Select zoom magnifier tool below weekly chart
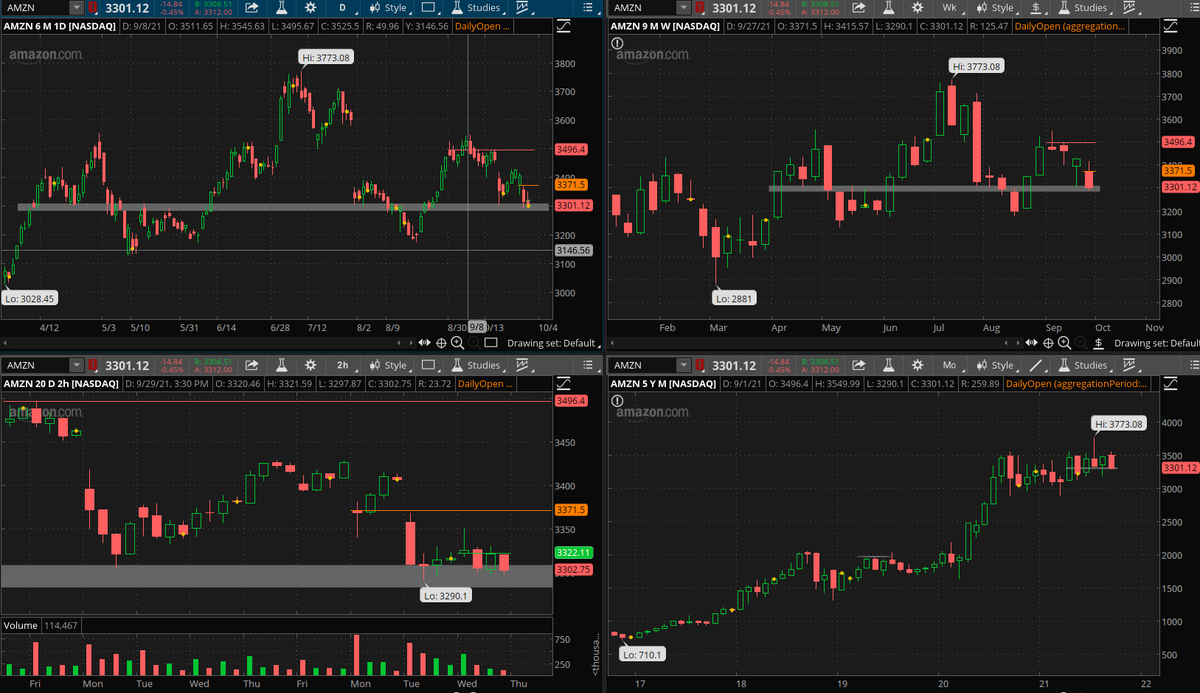1200x693 pixels. click(x=1064, y=343)
